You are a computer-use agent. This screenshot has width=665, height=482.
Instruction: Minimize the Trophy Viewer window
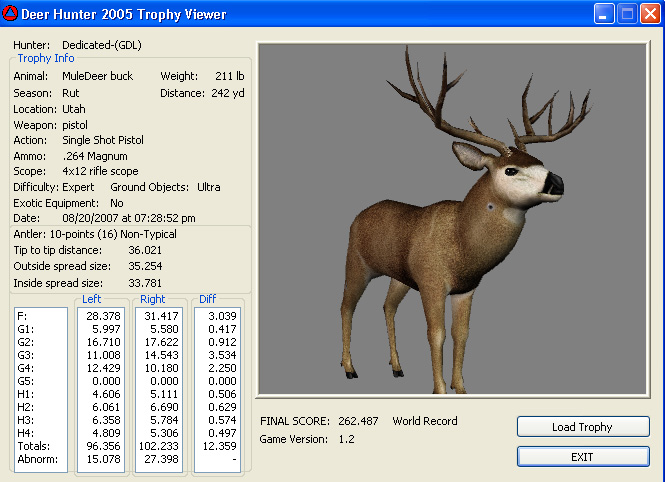604,14
